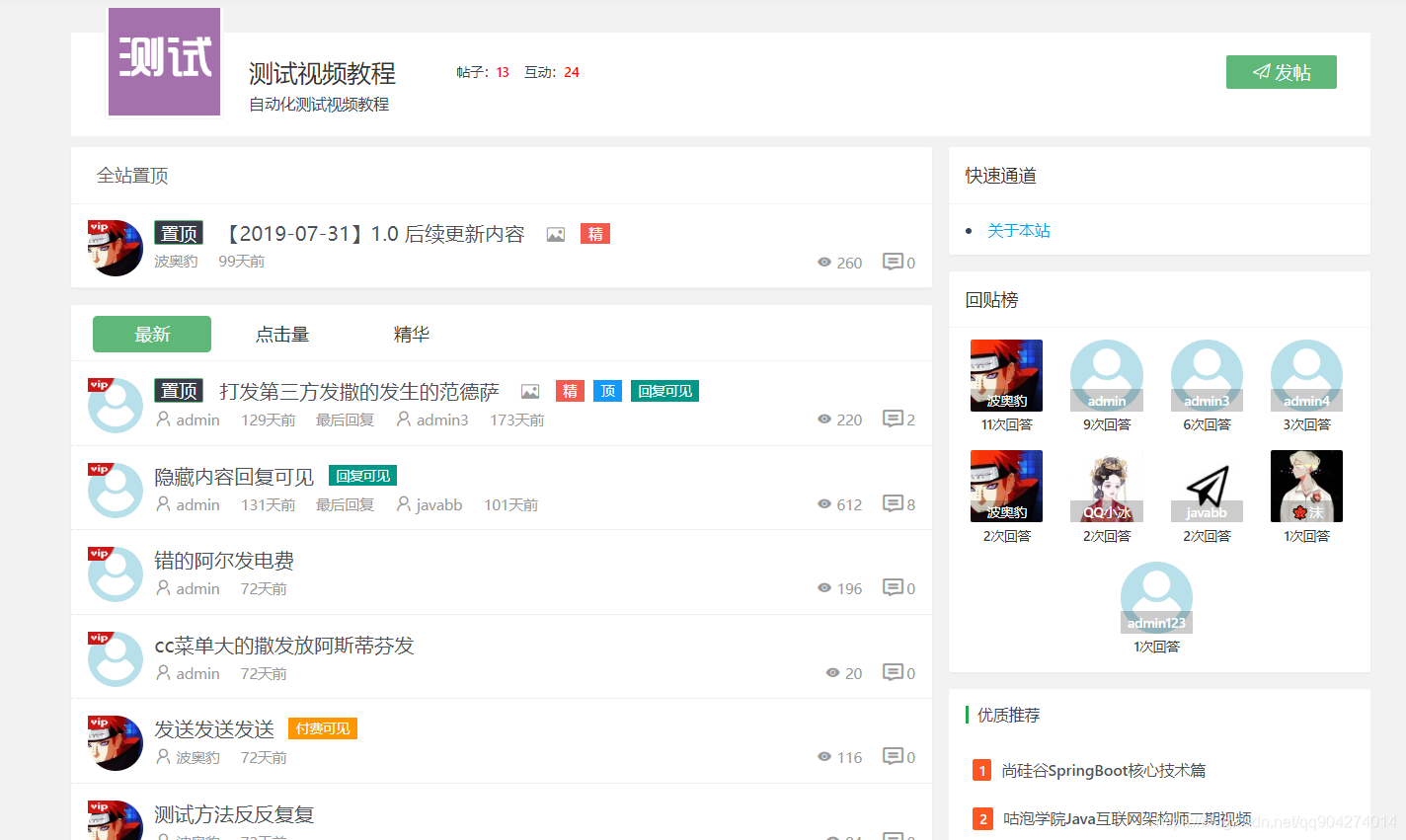
Task: Click the comment icon on the 隐藏内容回复可见 post
Action: point(893,503)
